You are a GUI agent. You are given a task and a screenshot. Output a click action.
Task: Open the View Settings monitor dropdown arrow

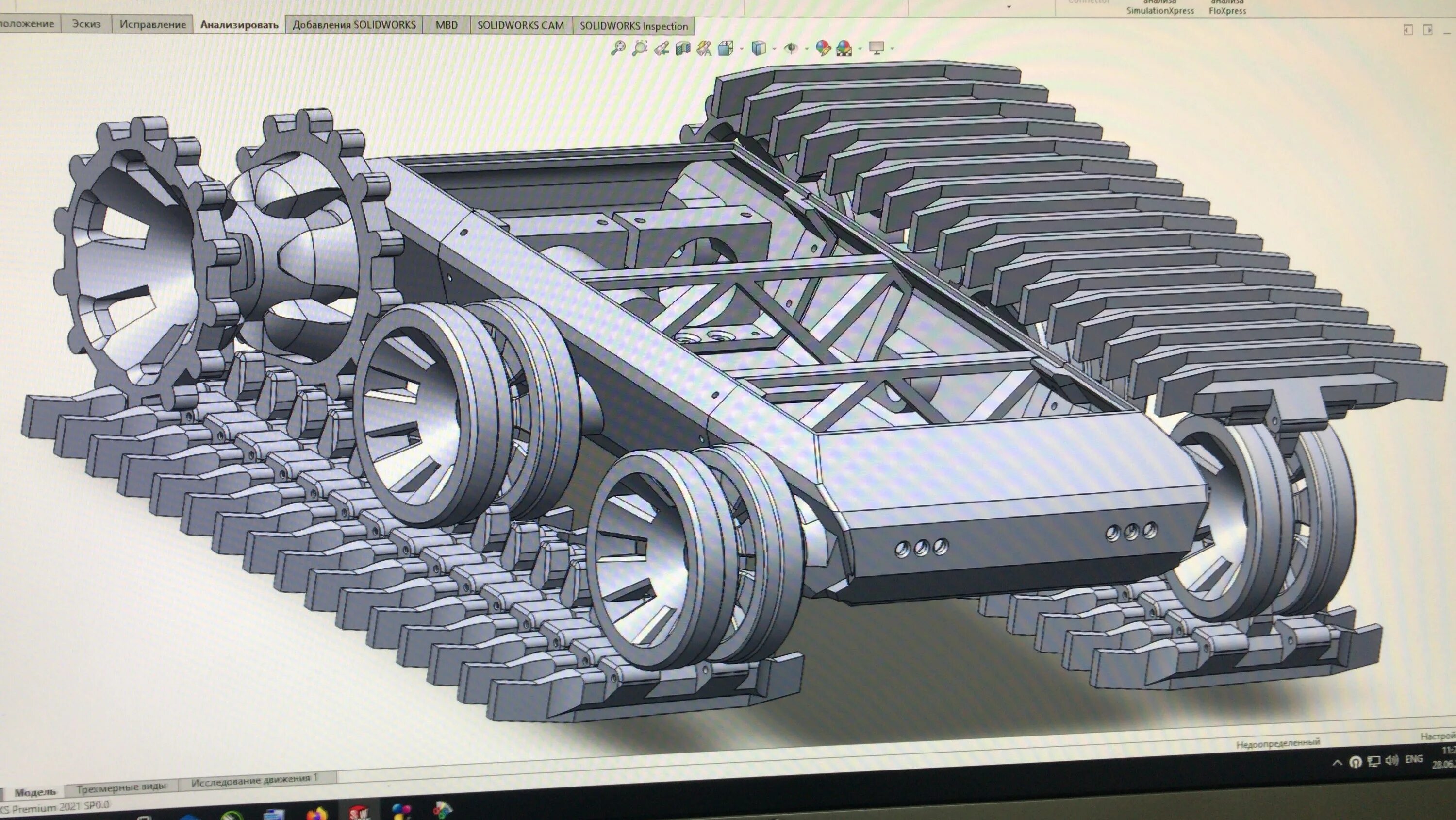[x=892, y=49]
